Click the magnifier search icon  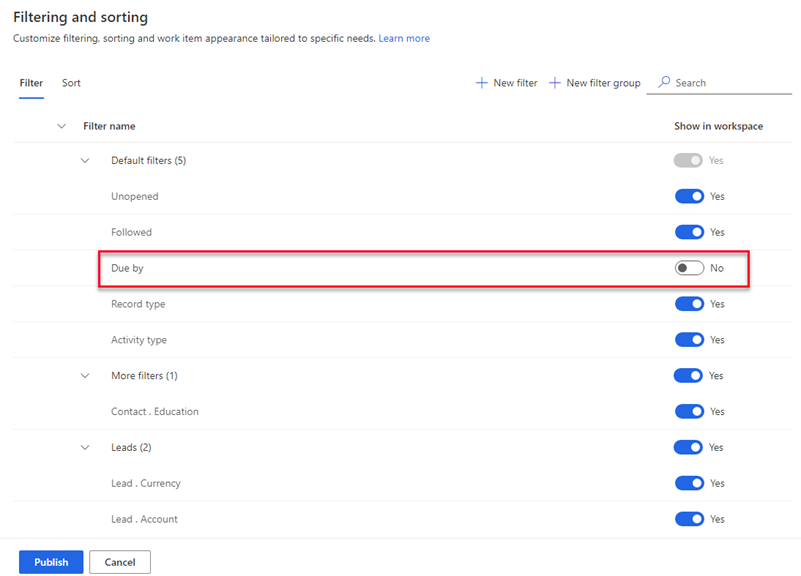click(x=664, y=82)
